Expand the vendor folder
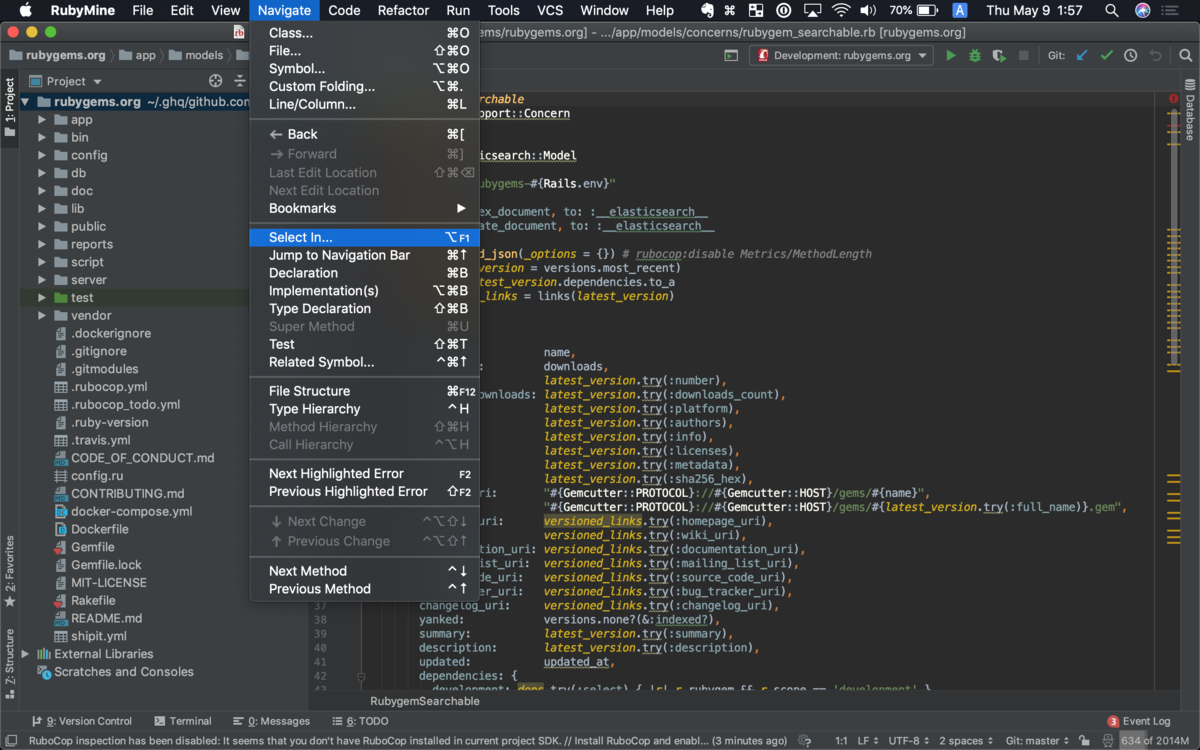Viewport: 1200px width, 750px height. [42, 316]
